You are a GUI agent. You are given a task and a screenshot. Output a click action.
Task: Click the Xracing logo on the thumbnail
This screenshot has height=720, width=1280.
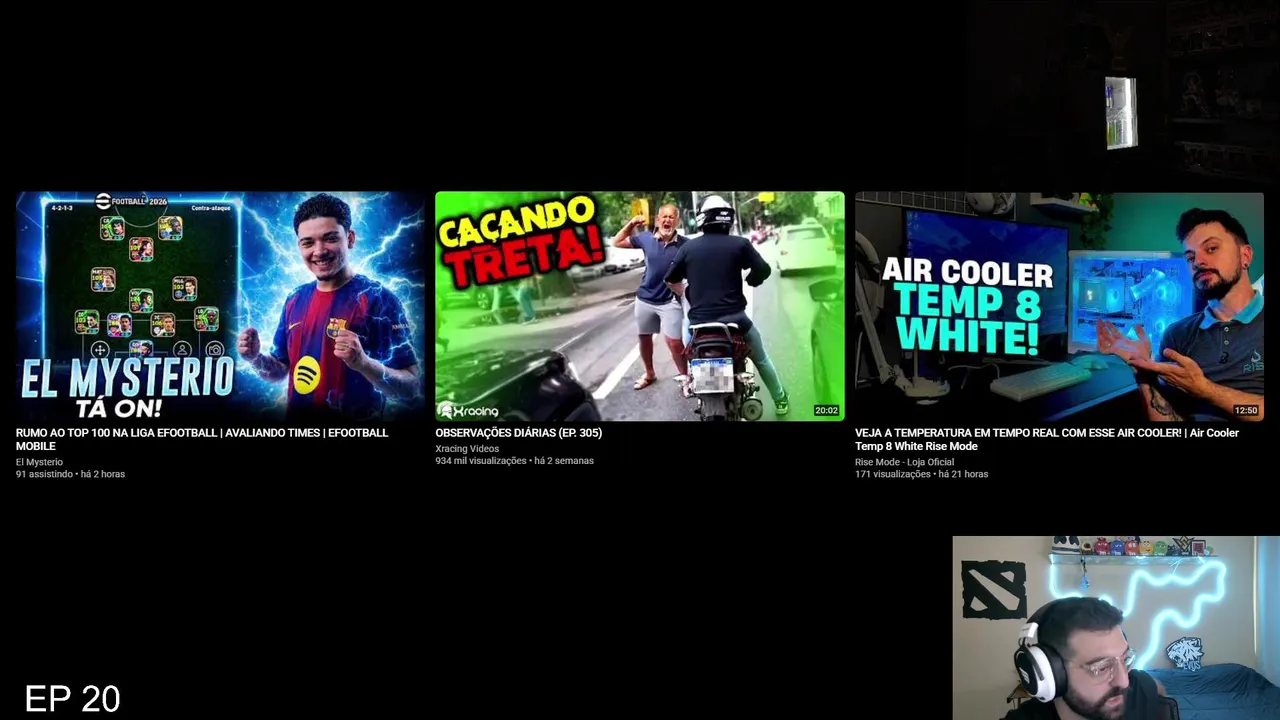pos(468,410)
